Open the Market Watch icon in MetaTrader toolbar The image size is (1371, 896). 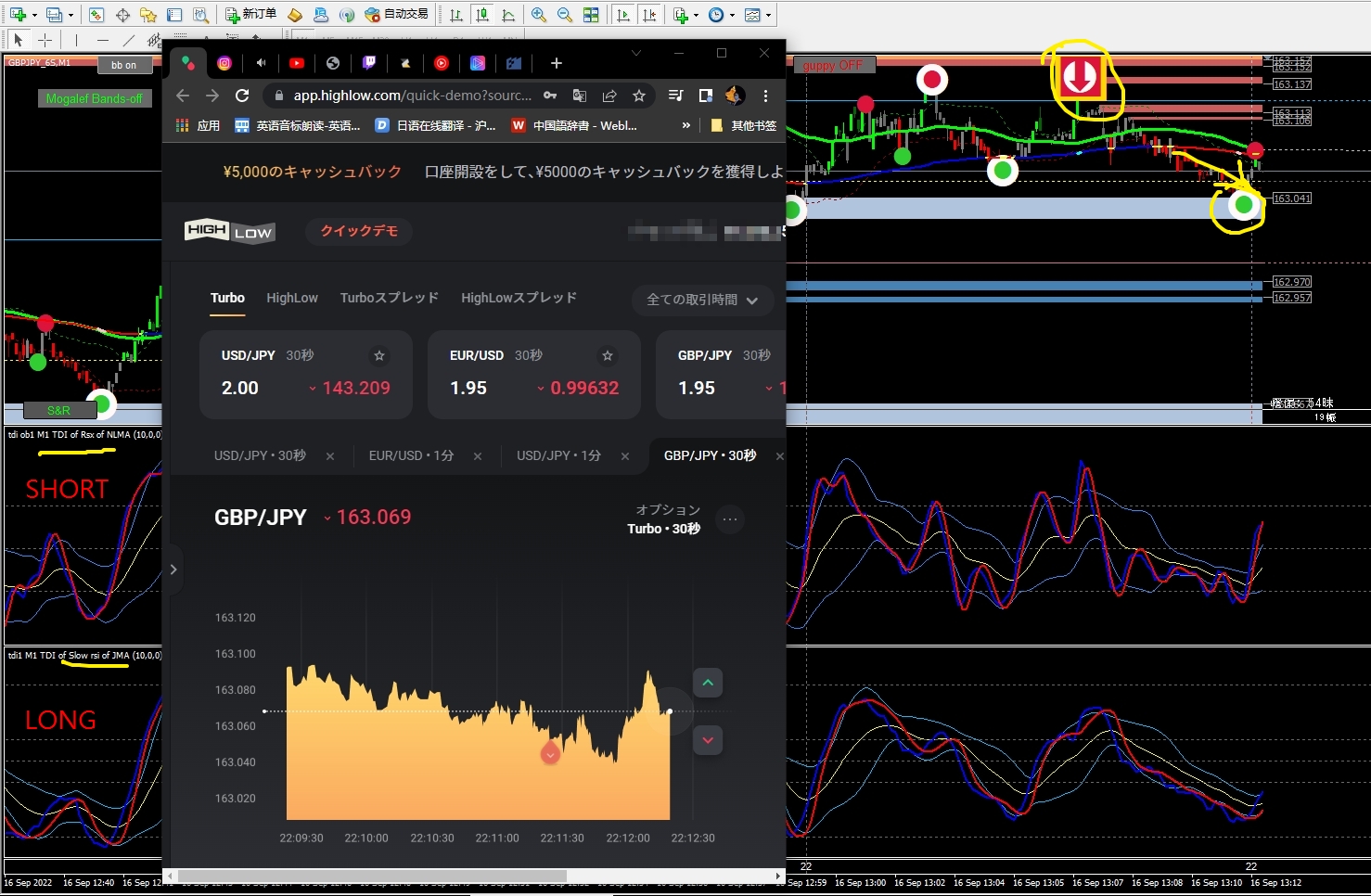coord(96,15)
